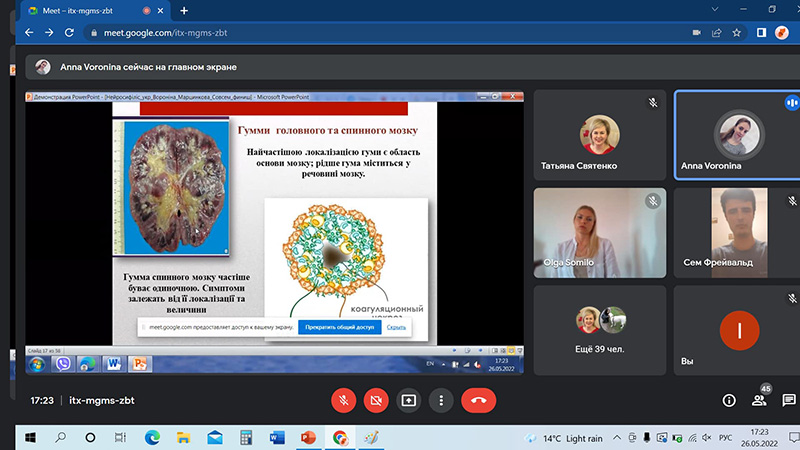Screen dimensions: 800x450
Task: Click the 'Скрыть' link in sharing bar
Action: (396, 327)
